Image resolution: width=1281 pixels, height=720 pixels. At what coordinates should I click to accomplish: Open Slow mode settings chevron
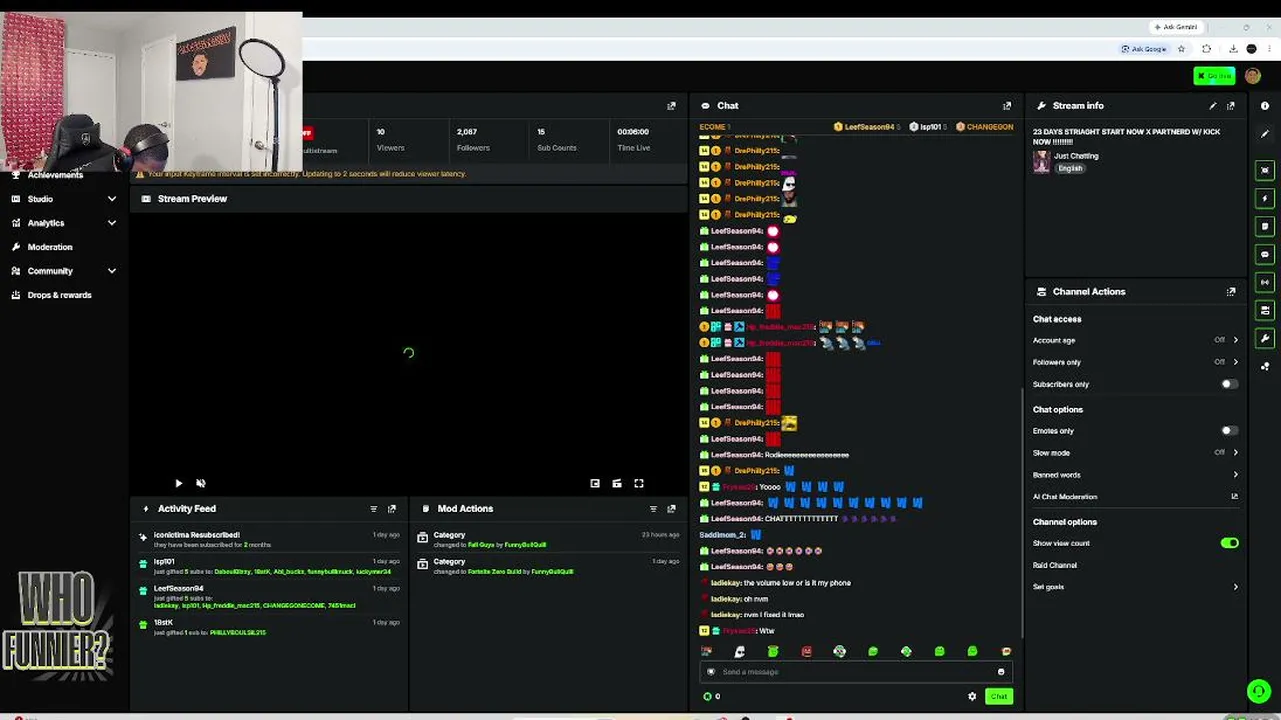coord(1235,453)
